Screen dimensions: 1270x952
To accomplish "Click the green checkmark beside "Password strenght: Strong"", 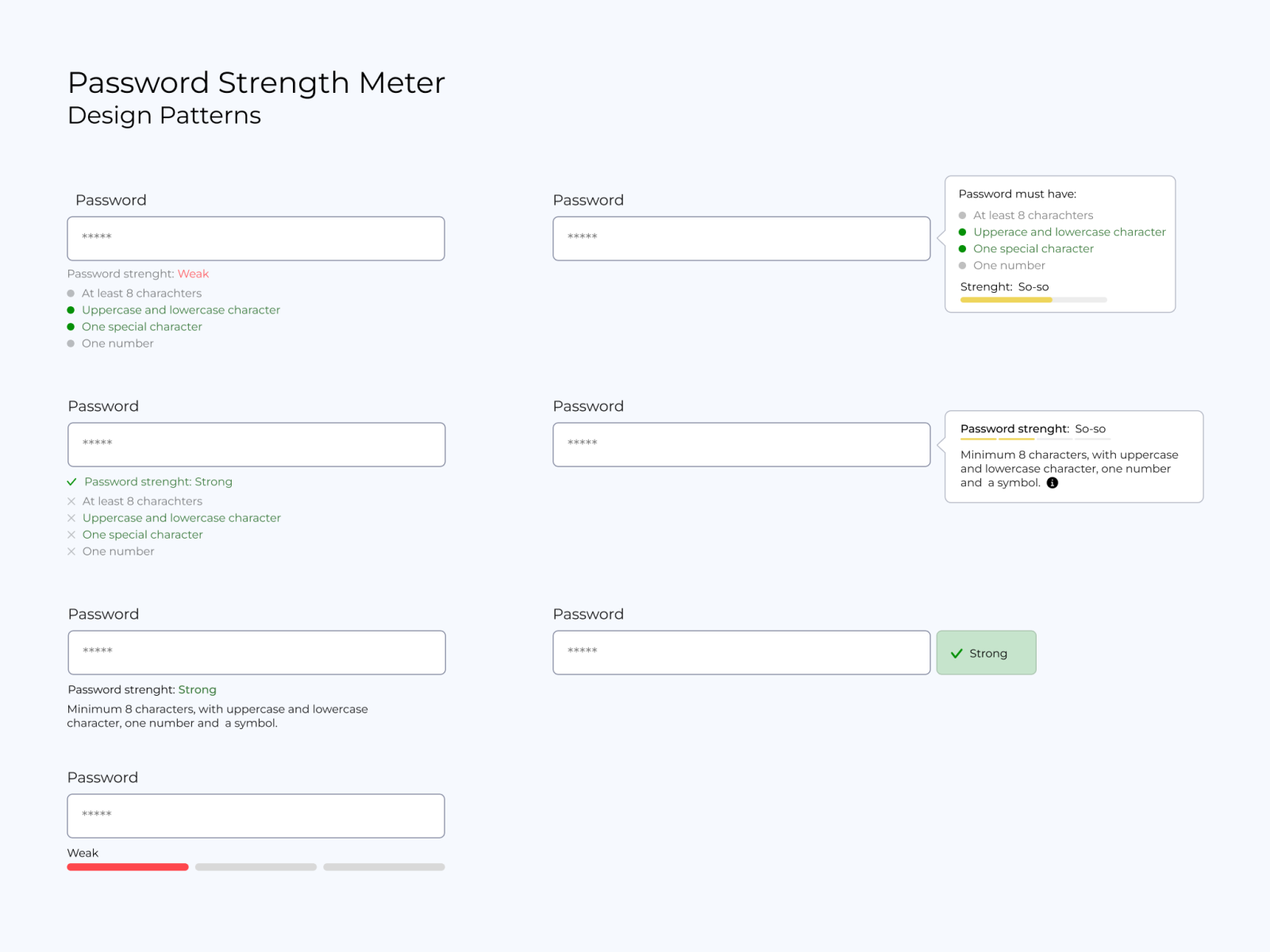I will click(x=72, y=482).
